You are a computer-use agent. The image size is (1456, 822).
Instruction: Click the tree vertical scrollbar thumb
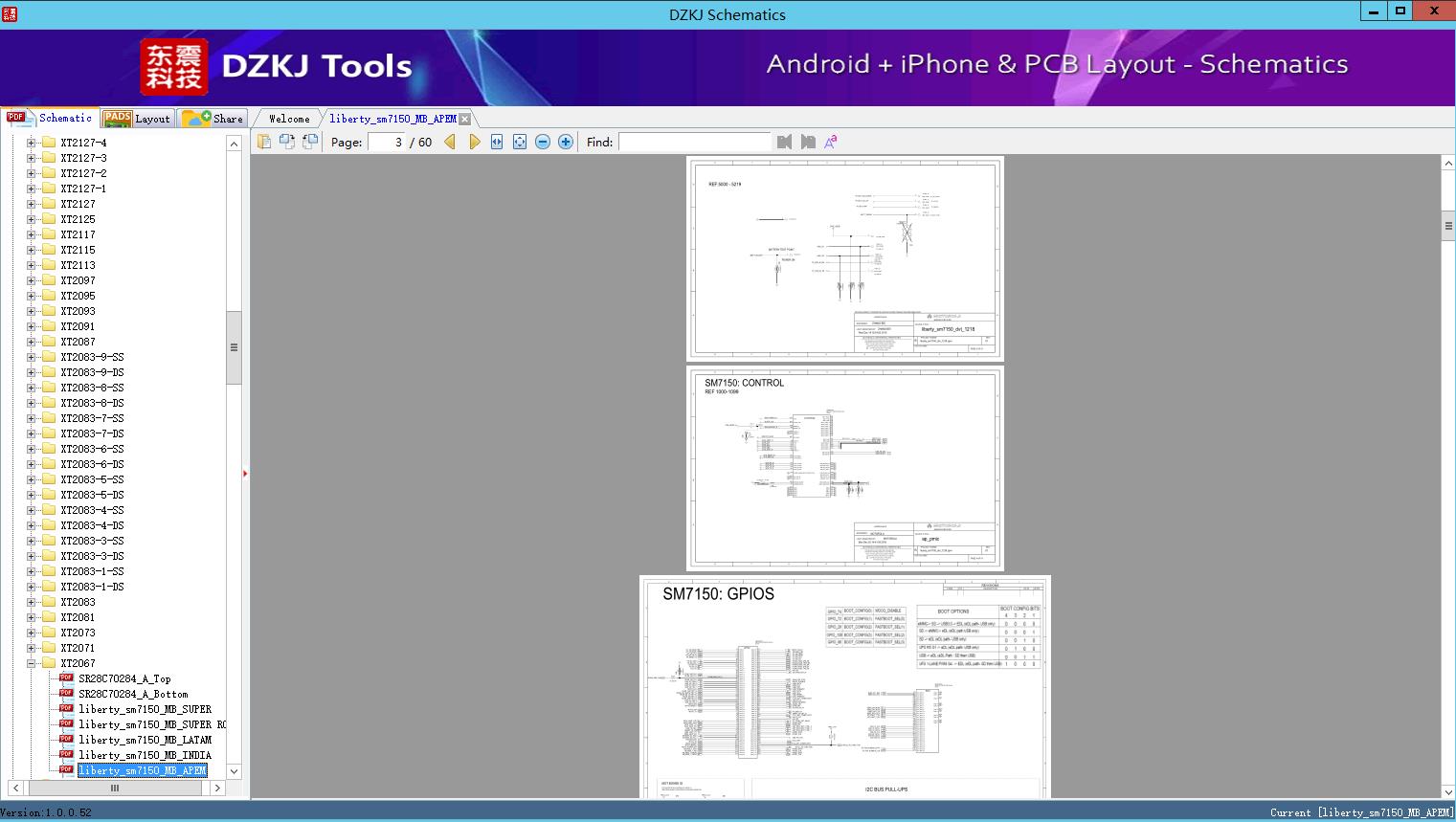[234, 347]
